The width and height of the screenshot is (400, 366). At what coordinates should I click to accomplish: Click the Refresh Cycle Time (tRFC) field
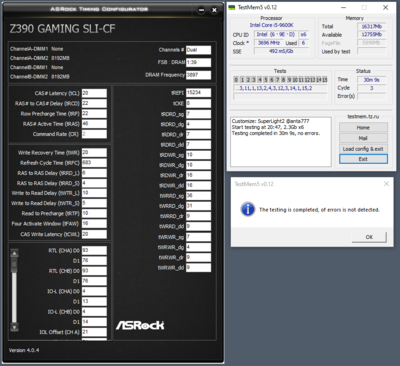(94, 163)
